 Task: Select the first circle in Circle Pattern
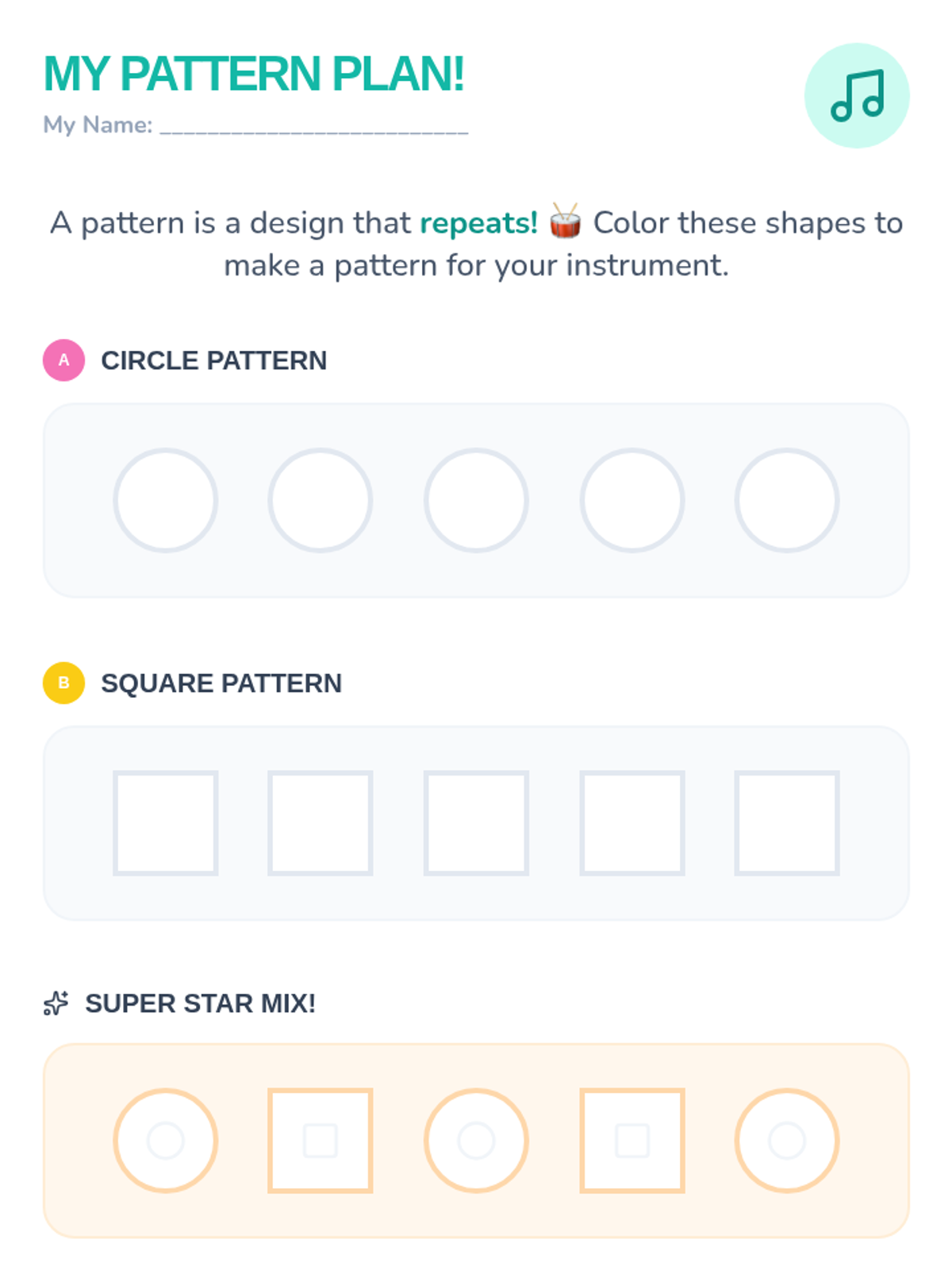point(165,500)
